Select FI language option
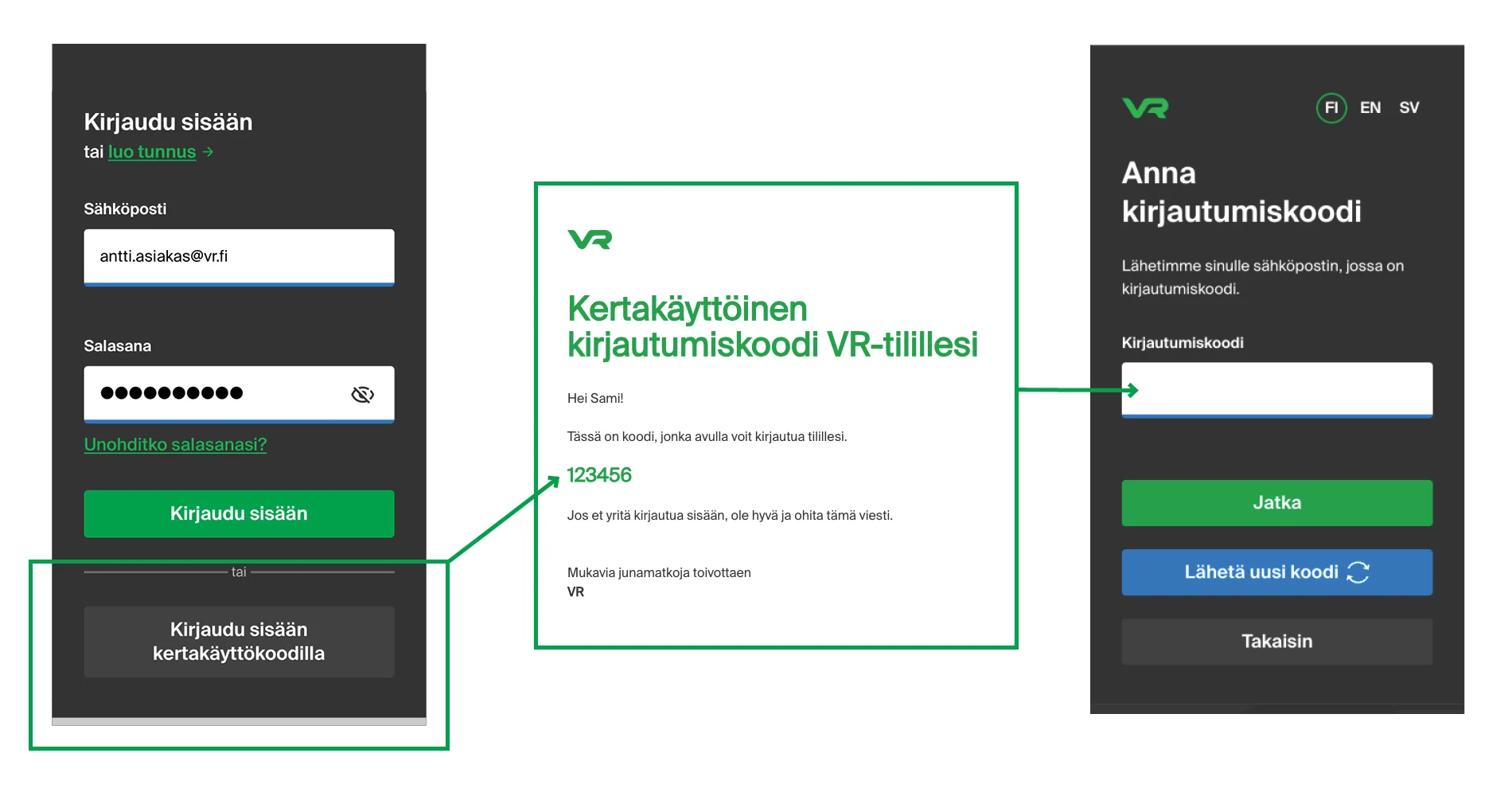1512x796 pixels. pos(1331,107)
